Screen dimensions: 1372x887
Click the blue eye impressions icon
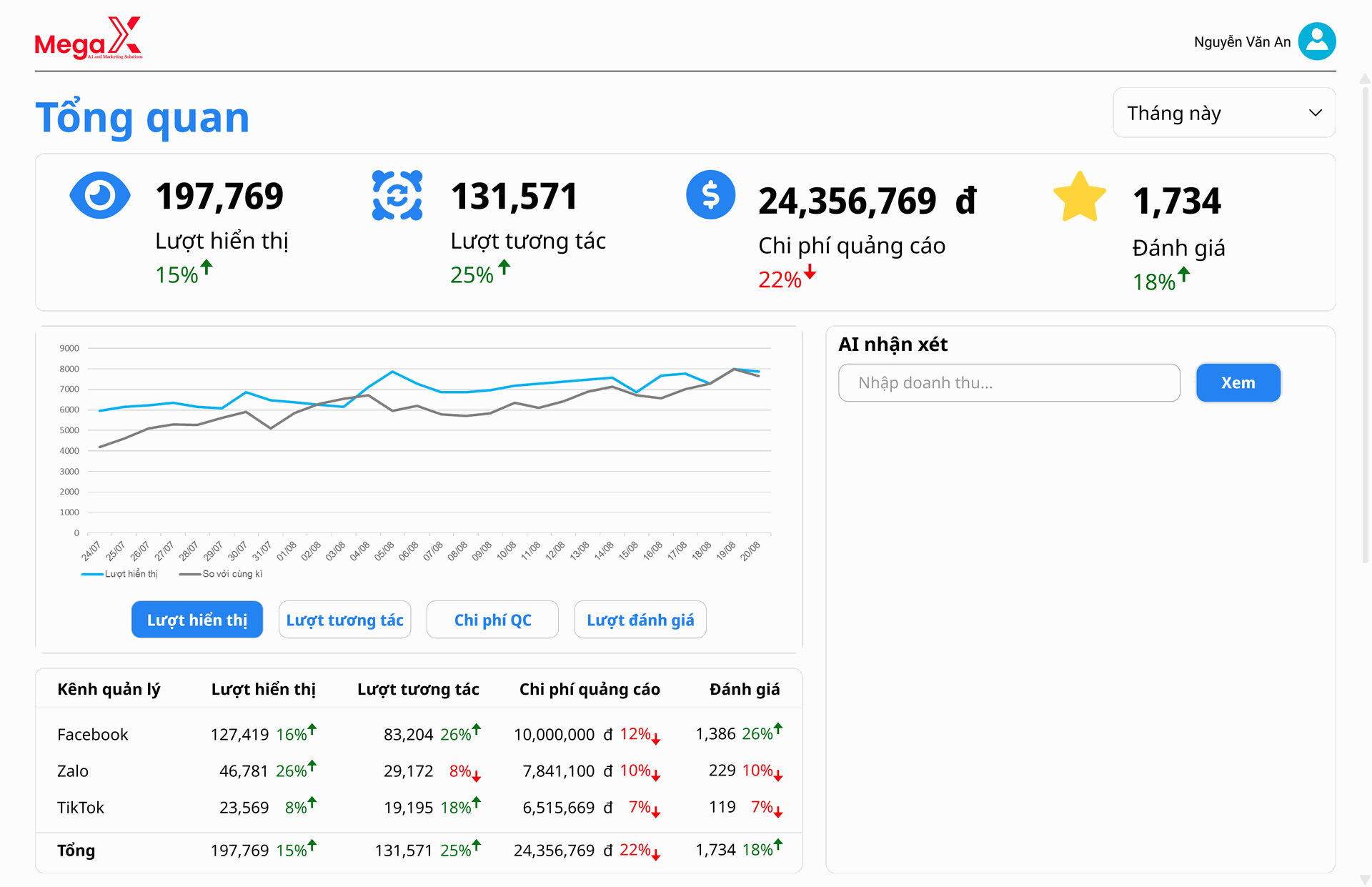point(100,195)
